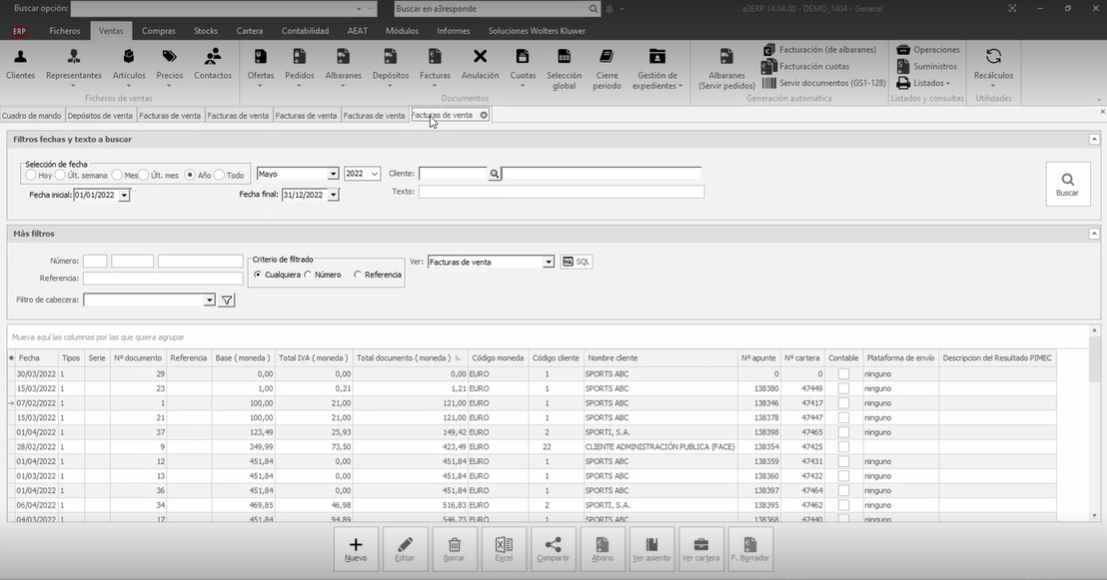Export list with the Excel button
1107x580 pixels.
[504, 549]
